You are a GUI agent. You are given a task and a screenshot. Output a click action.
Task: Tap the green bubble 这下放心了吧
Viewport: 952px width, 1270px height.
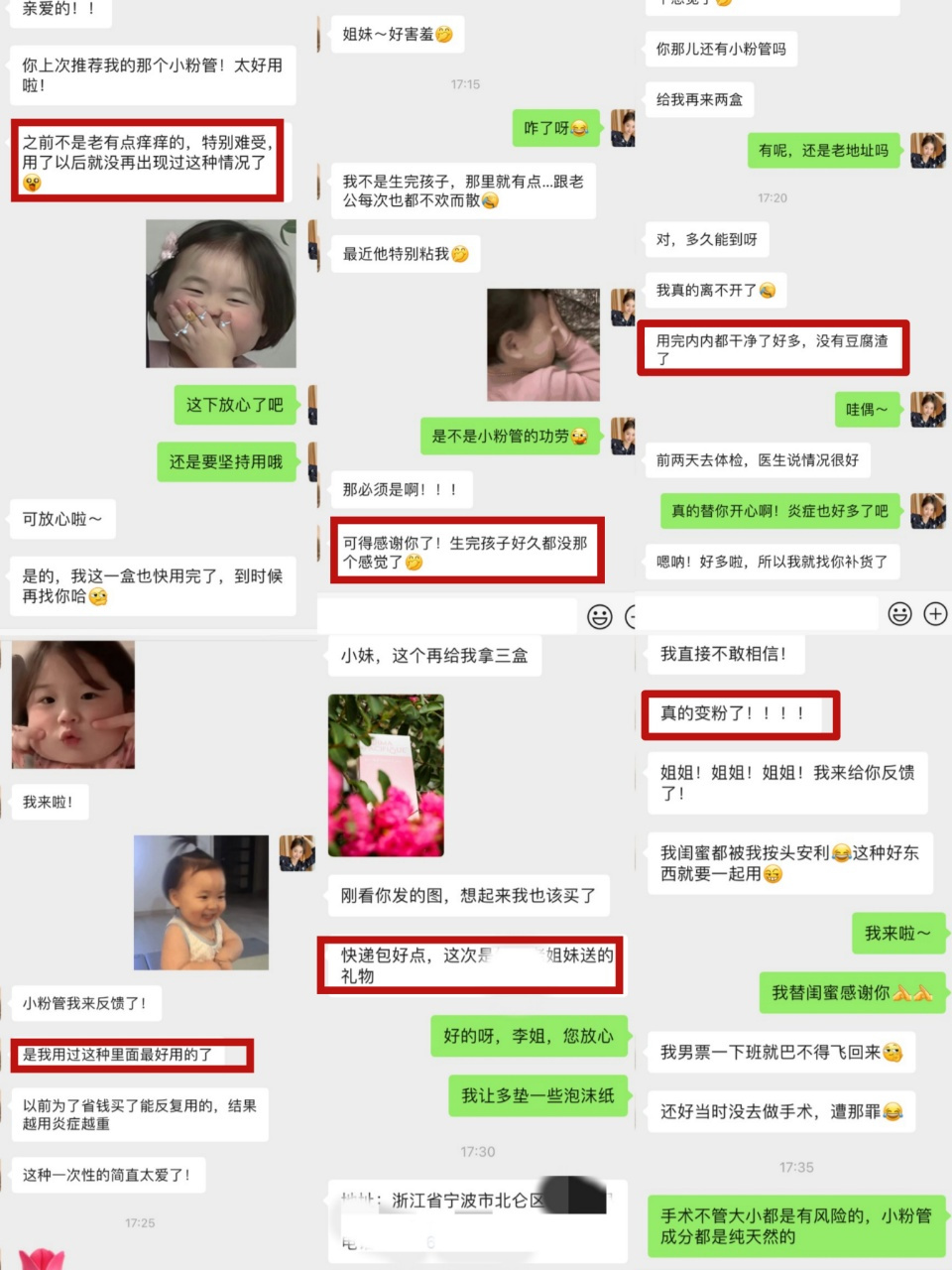pos(235,405)
